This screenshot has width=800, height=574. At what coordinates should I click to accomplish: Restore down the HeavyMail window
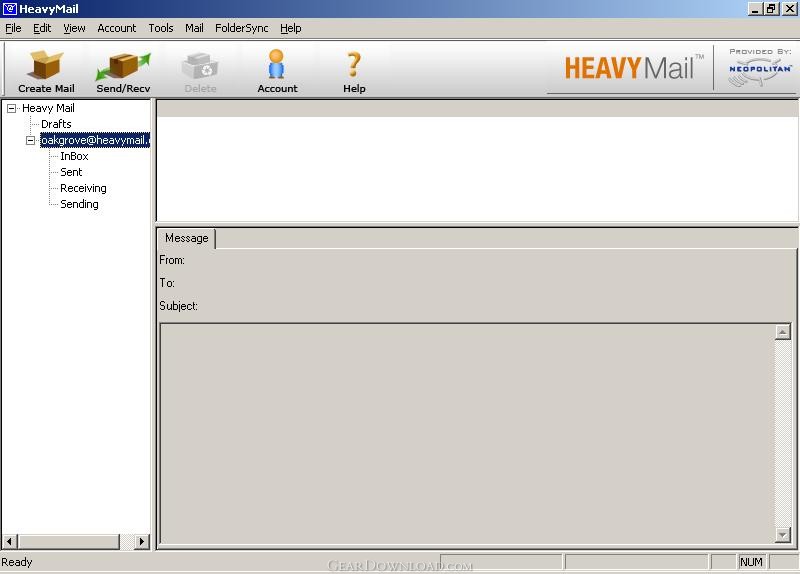(x=770, y=9)
